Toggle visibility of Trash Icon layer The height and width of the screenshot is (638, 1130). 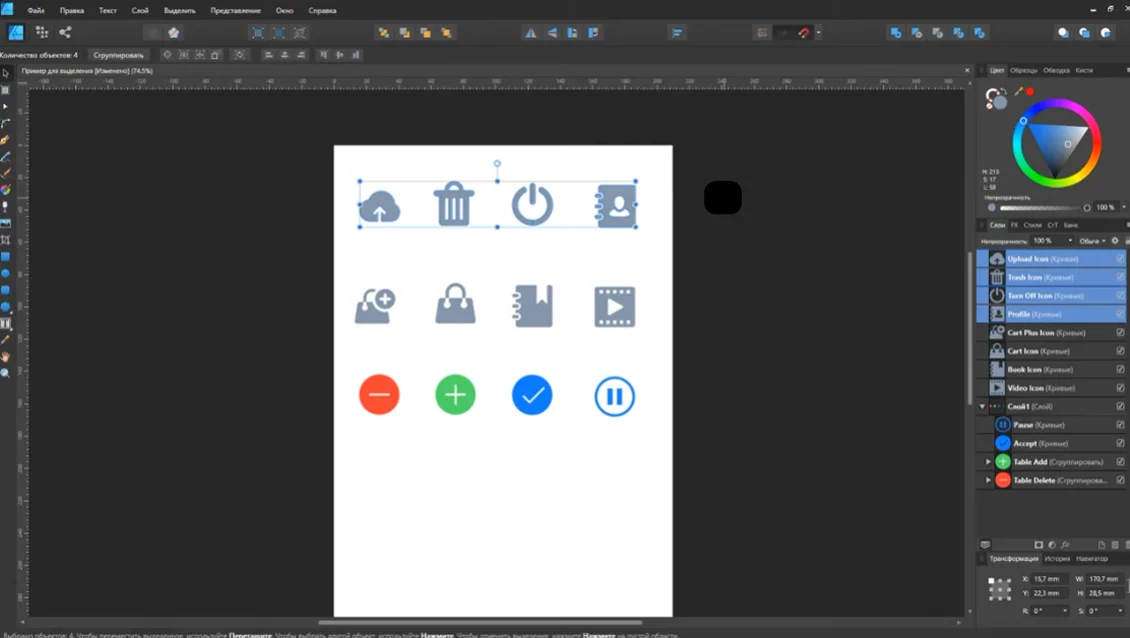point(1120,277)
